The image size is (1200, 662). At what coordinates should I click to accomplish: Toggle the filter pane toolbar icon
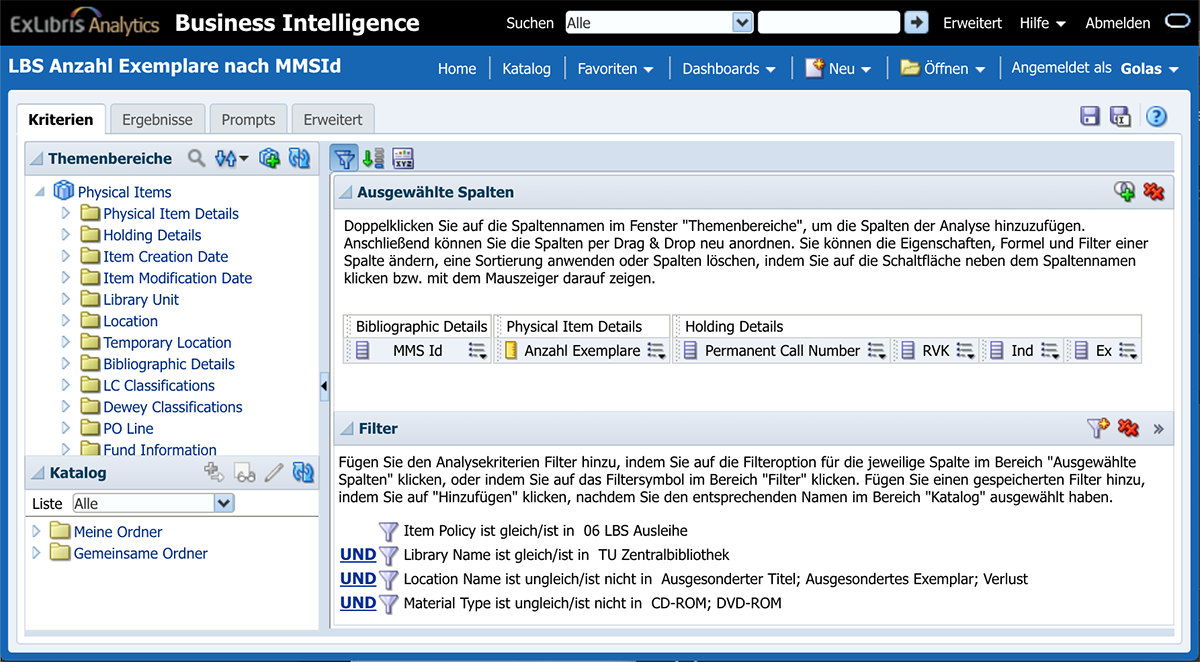coord(344,158)
